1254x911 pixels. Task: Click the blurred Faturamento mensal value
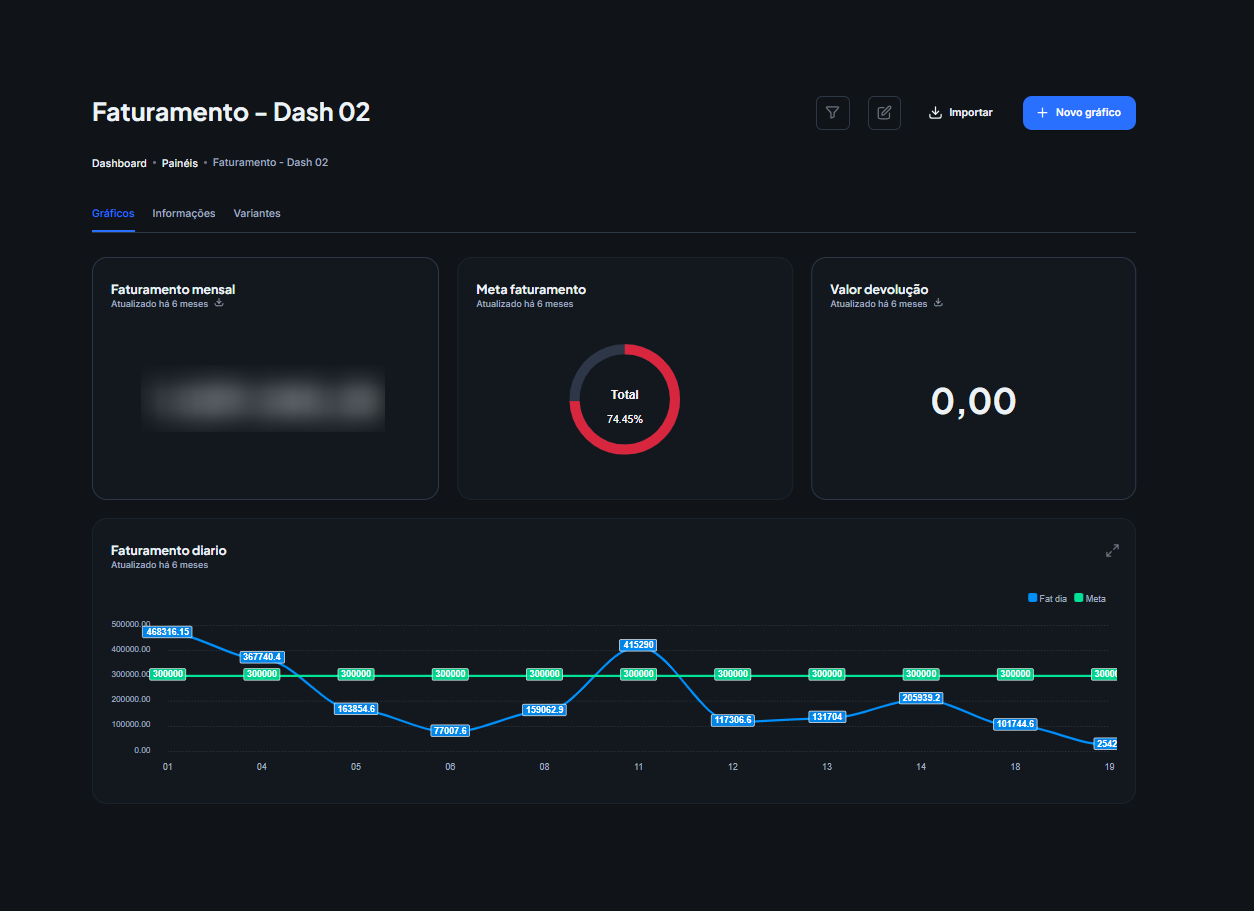(263, 399)
